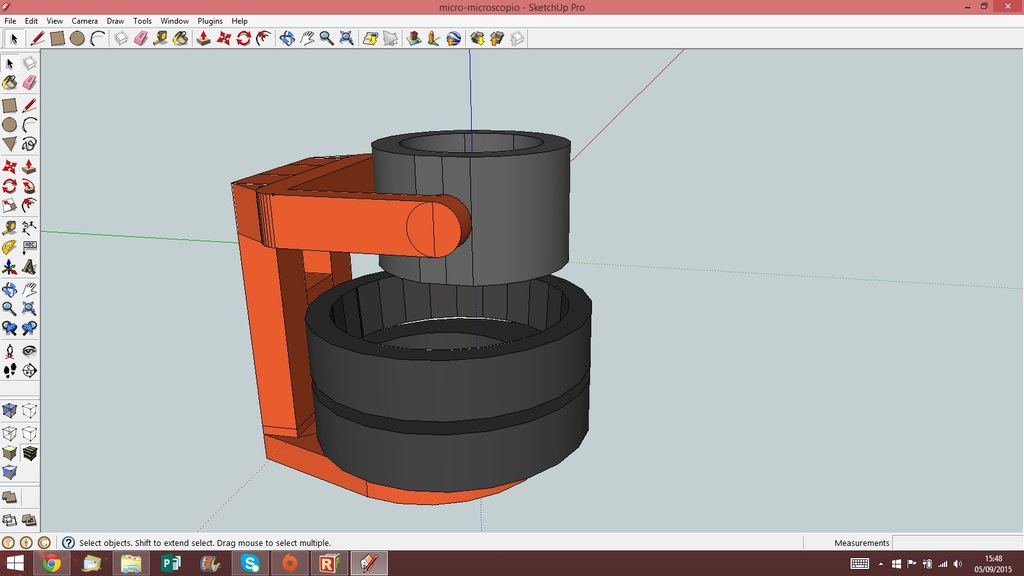This screenshot has width=1024, height=576.
Task: Select the Position Camera tool
Action: [x=9, y=351]
